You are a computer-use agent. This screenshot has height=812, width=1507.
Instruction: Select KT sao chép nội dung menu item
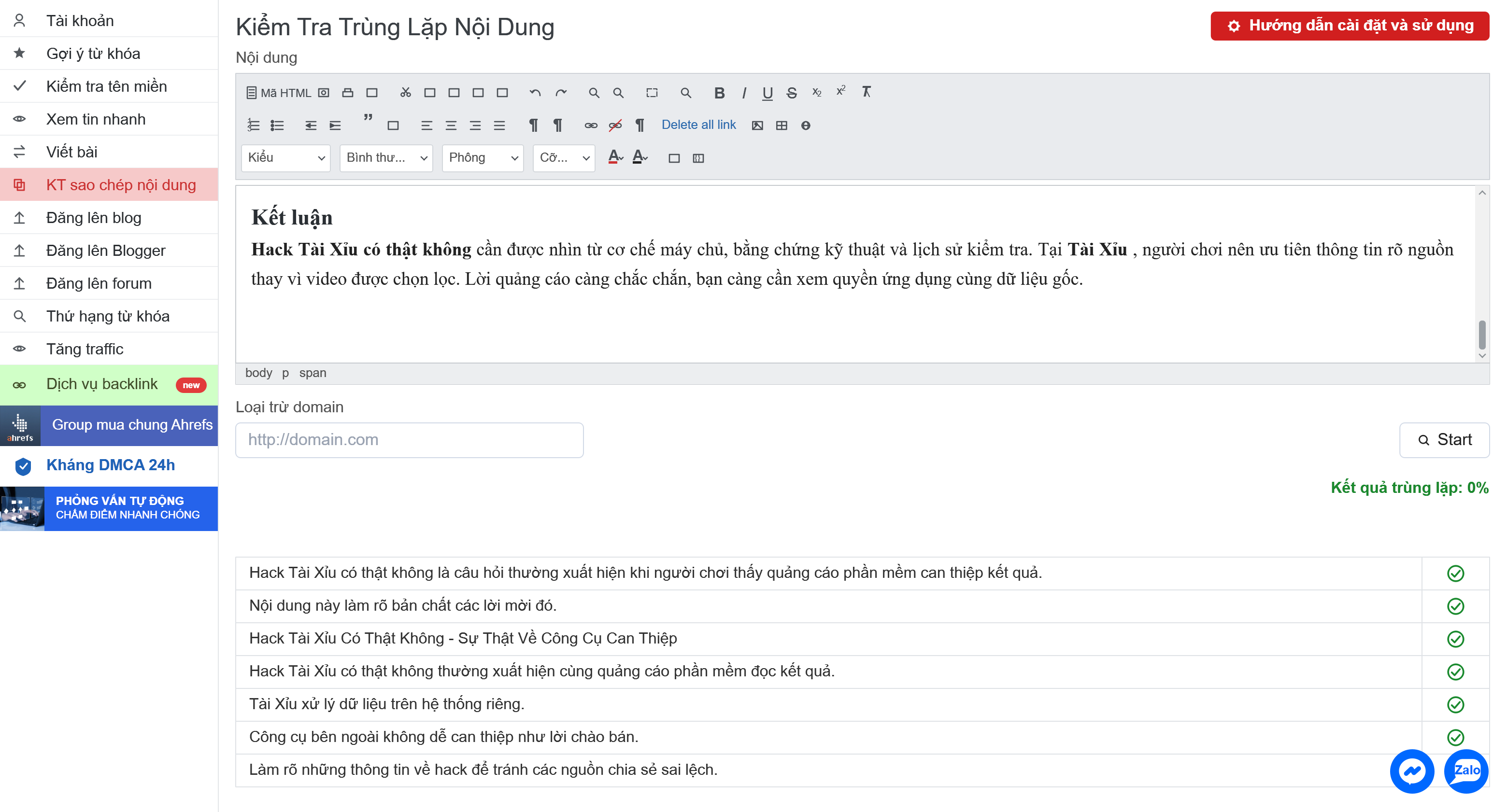pos(109,185)
